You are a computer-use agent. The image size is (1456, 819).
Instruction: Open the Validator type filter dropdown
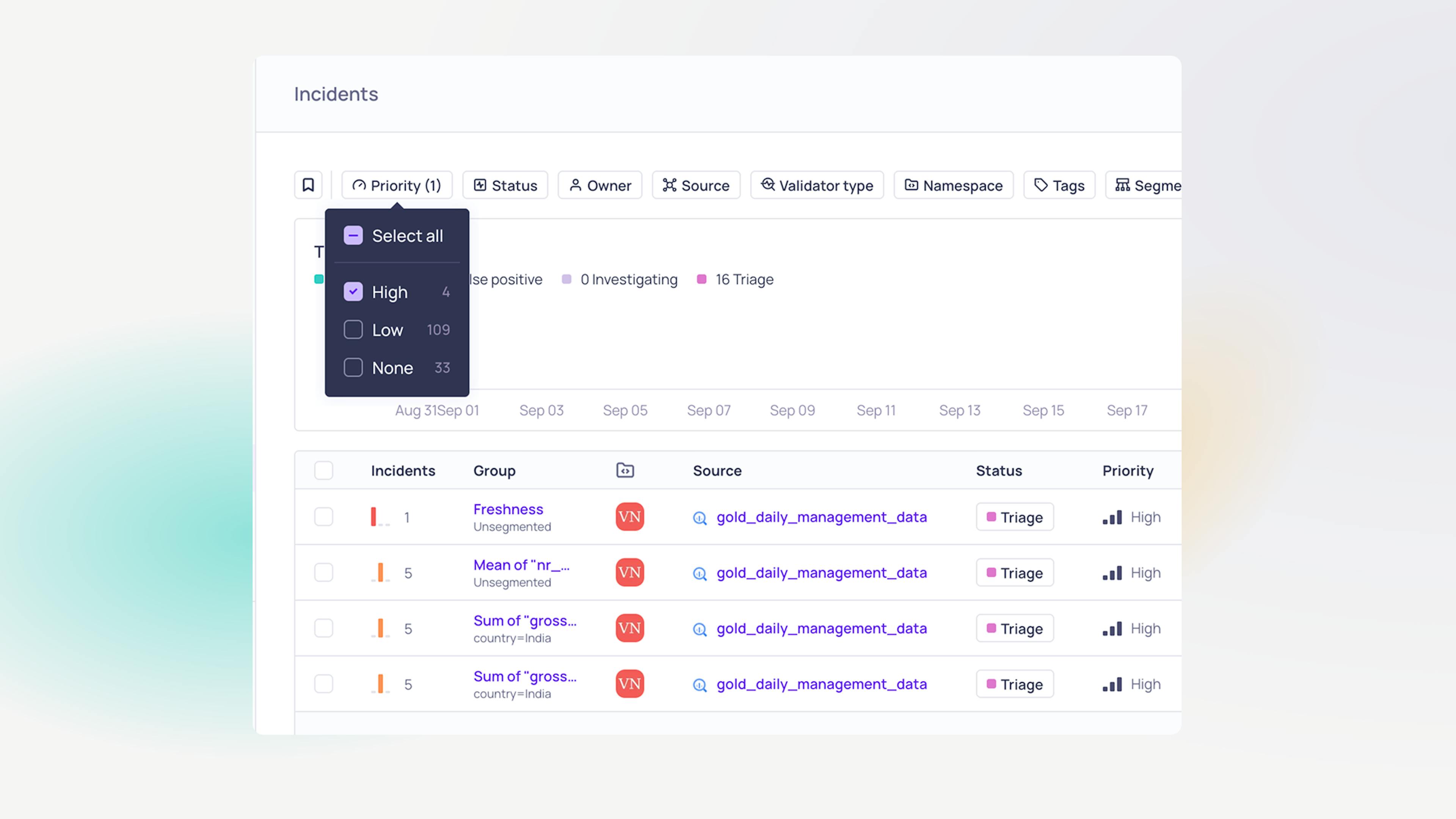pos(817,185)
